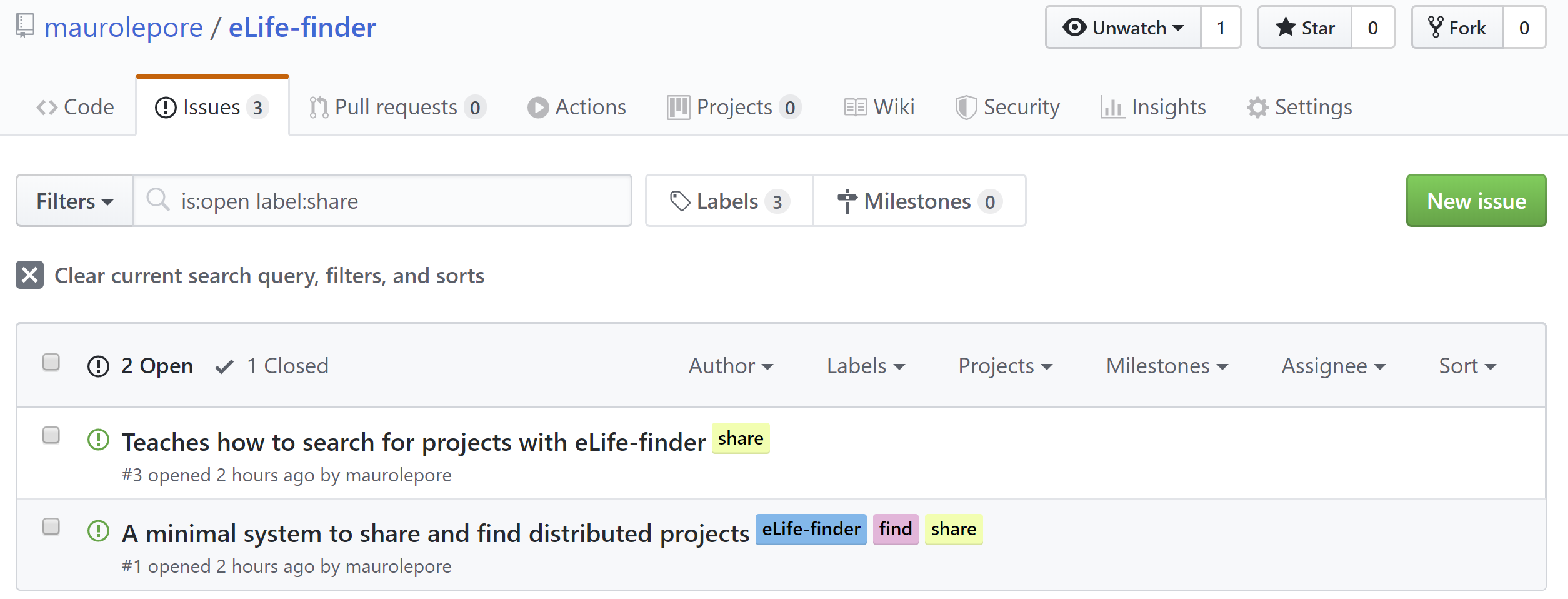Click yellow 'share' label on issue #1
The image size is (1568, 599).
click(954, 530)
